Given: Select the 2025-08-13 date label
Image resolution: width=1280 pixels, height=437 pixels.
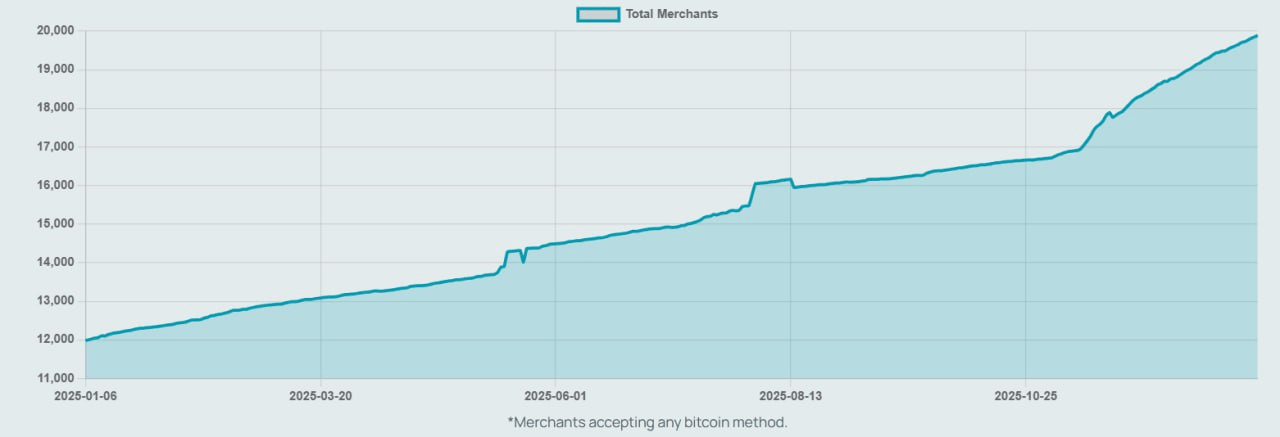Looking at the screenshot, I should tap(790, 395).
